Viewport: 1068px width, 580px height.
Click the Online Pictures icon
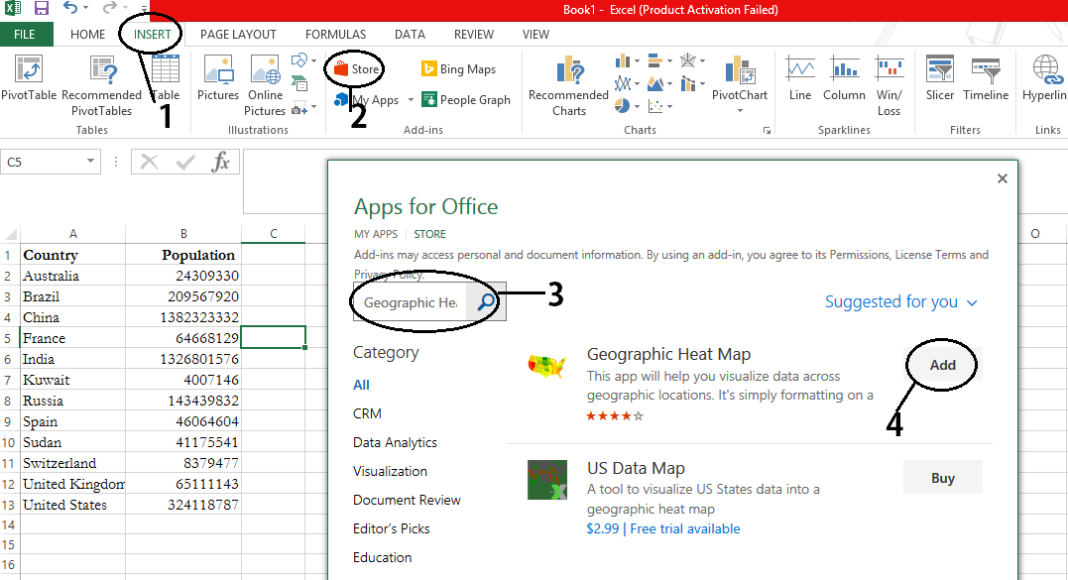(265, 78)
